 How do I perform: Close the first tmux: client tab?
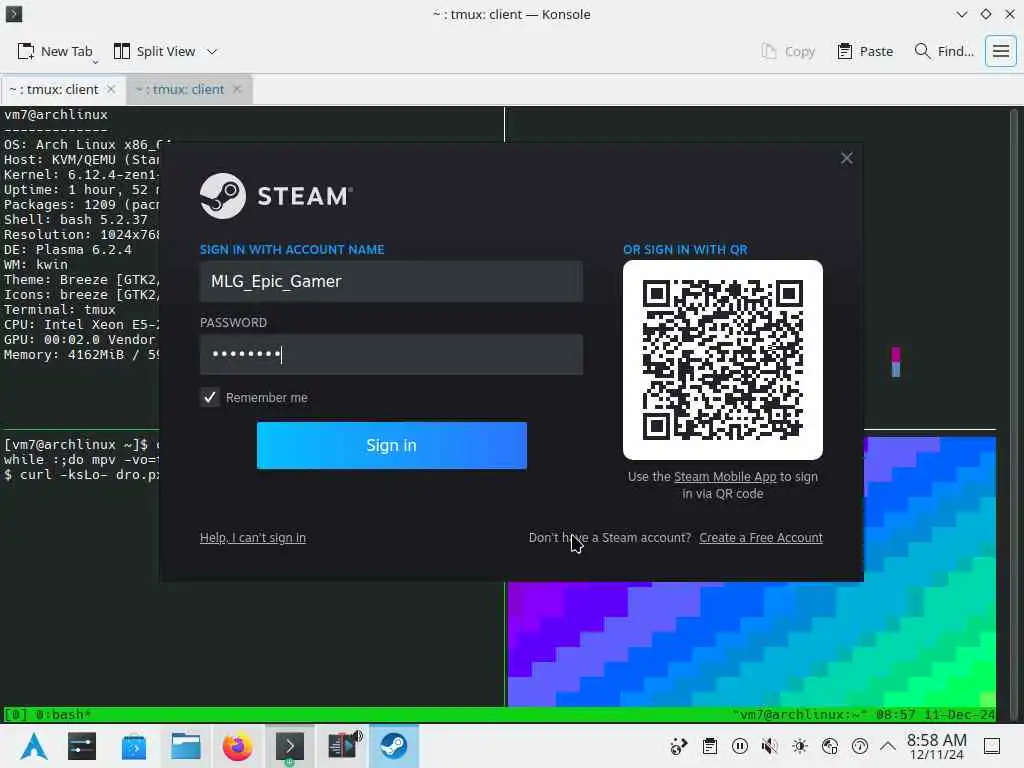point(111,89)
